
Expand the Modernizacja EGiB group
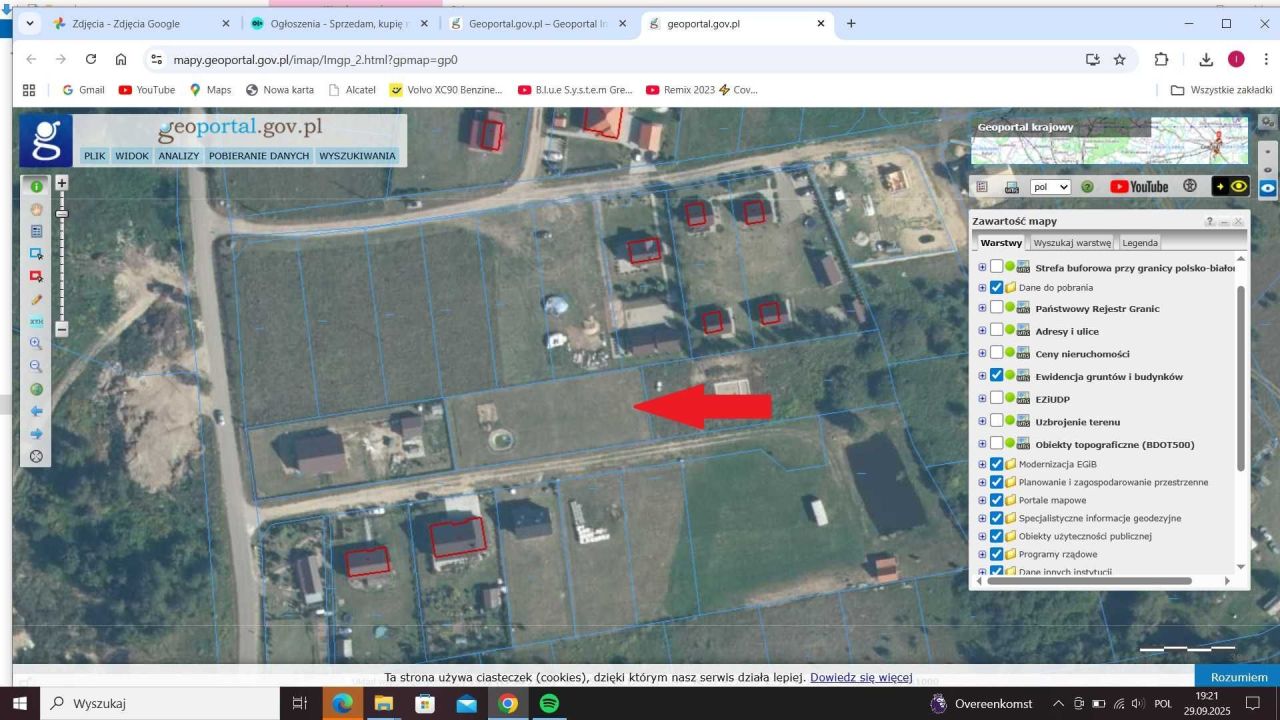point(982,464)
